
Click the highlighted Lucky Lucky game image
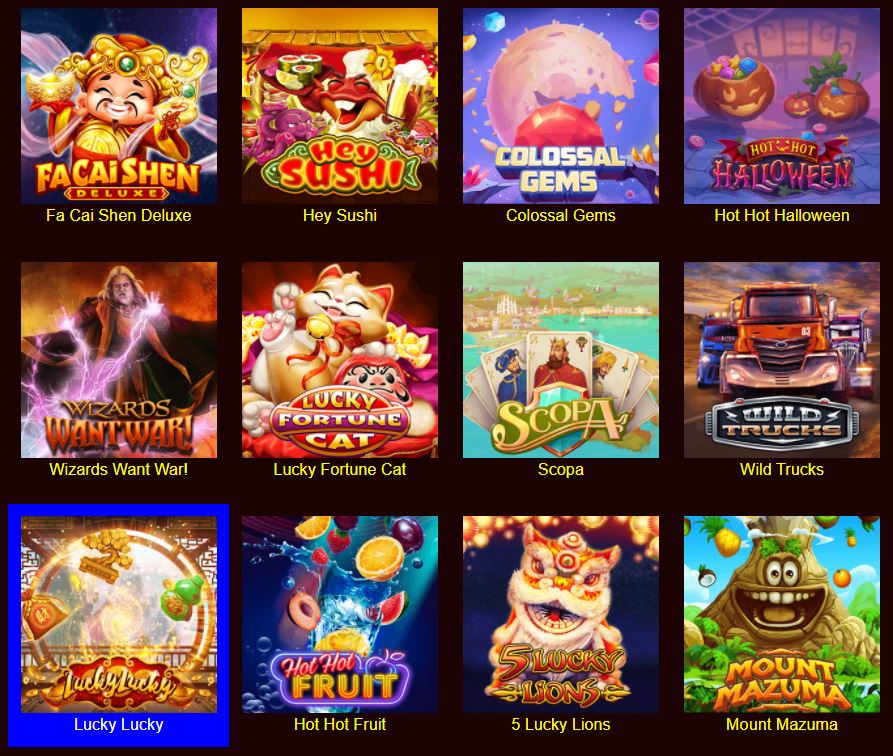pos(118,614)
